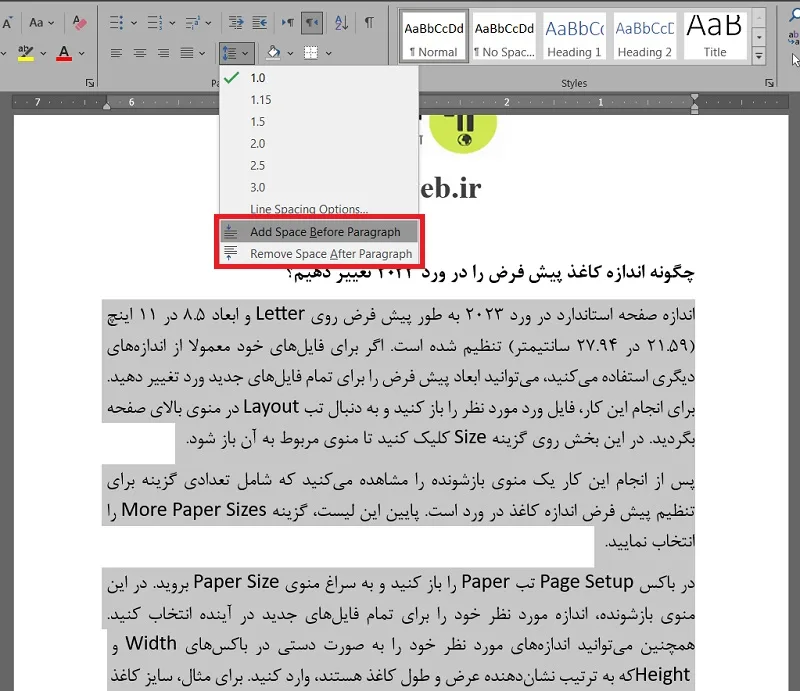Click the Multilevel List icon
The image size is (800, 691).
pos(192,22)
